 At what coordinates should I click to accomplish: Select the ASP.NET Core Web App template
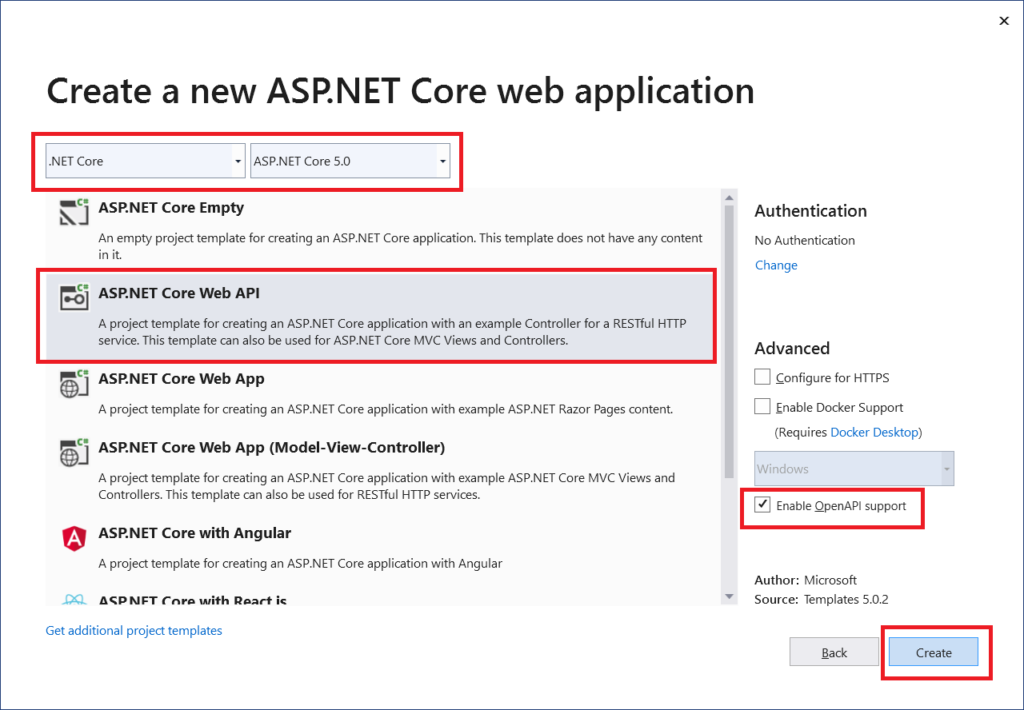pyautogui.click(x=383, y=394)
